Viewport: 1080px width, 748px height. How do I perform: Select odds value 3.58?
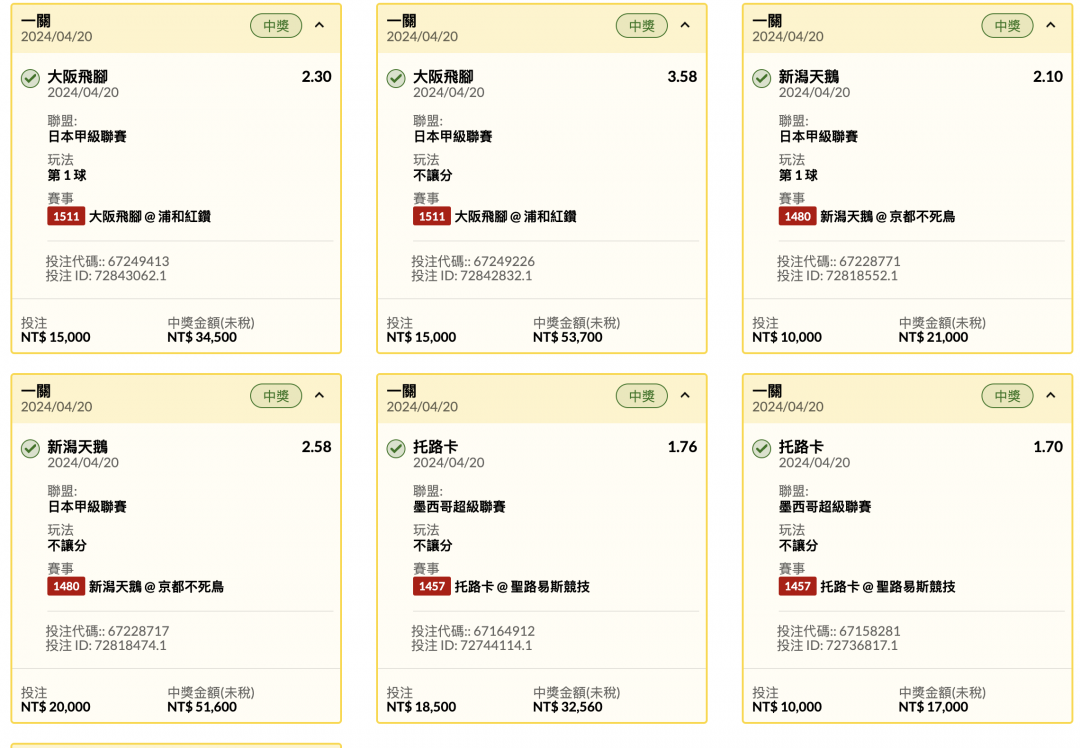[683, 76]
